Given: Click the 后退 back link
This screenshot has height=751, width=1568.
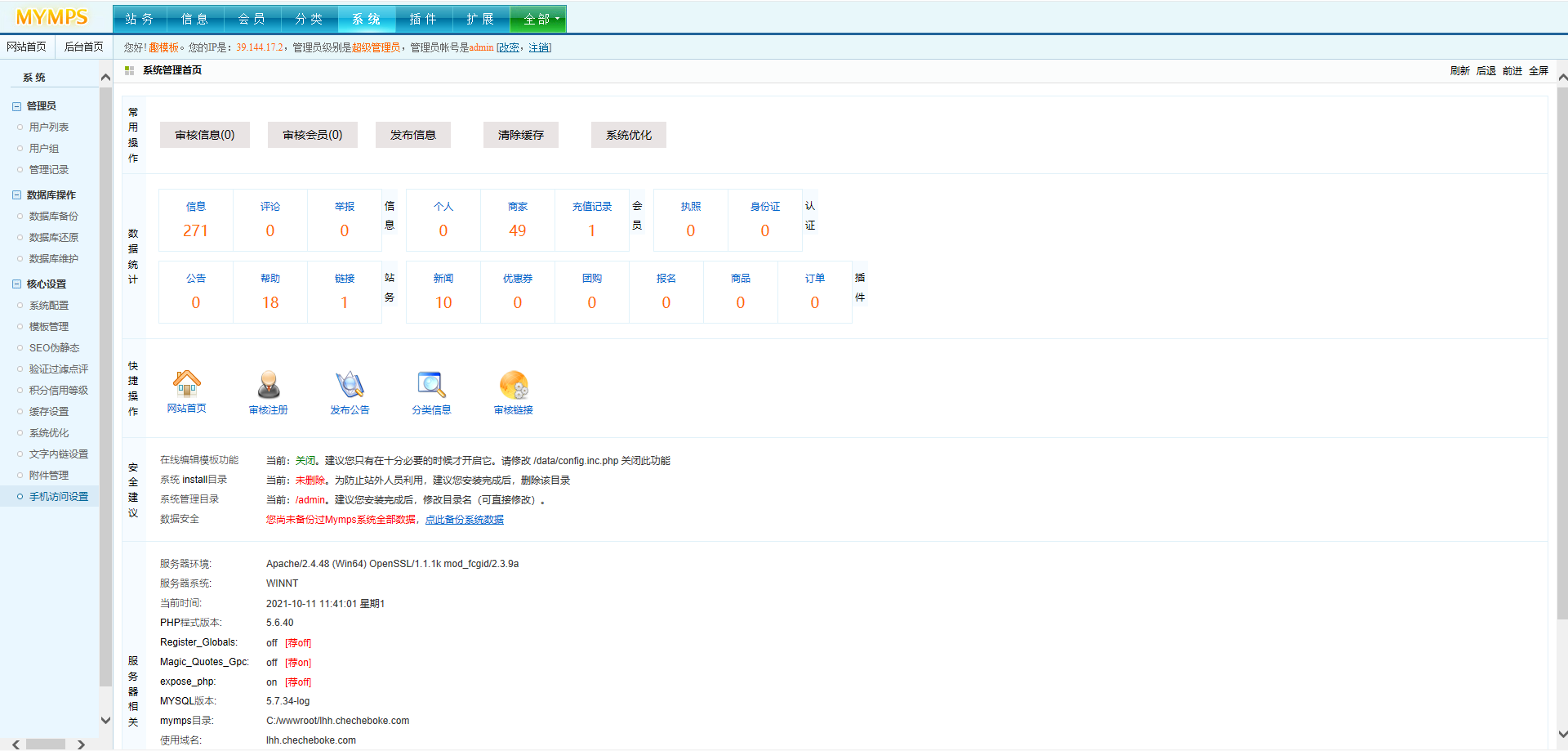Looking at the screenshot, I should (x=1486, y=71).
